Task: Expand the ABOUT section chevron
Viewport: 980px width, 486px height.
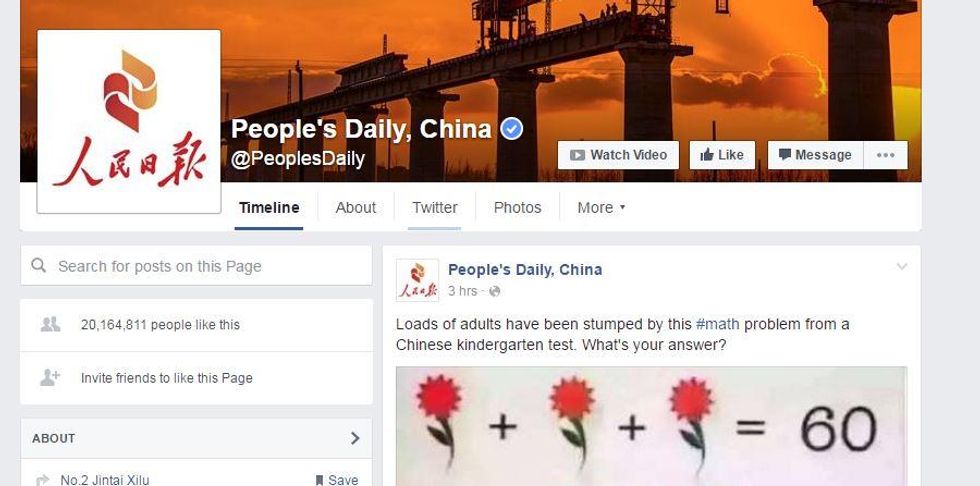Action: (355, 438)
